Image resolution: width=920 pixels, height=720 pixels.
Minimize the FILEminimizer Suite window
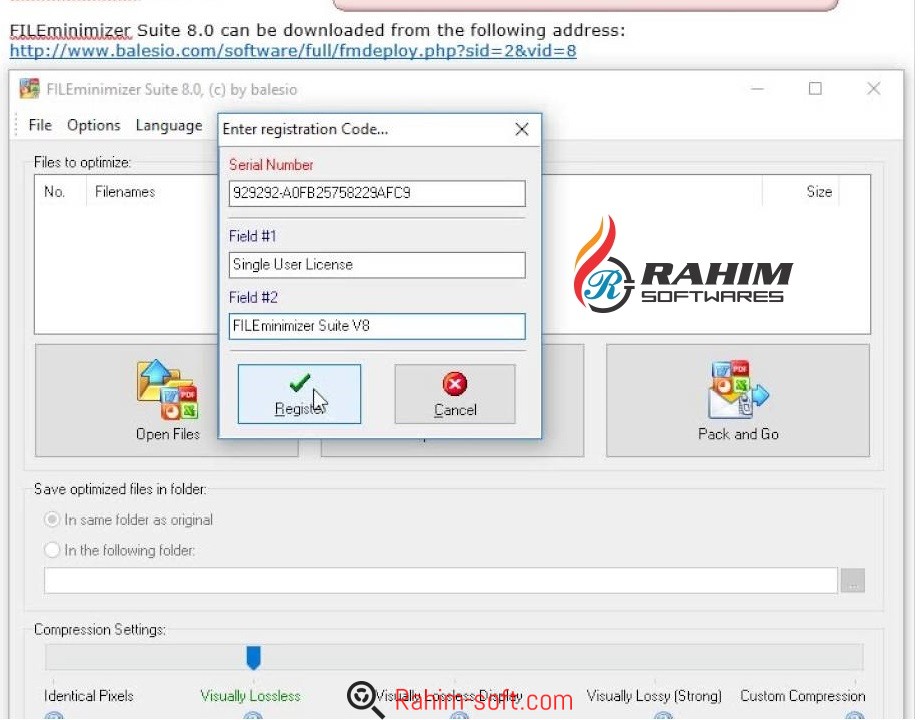click(x=757, y=89)
